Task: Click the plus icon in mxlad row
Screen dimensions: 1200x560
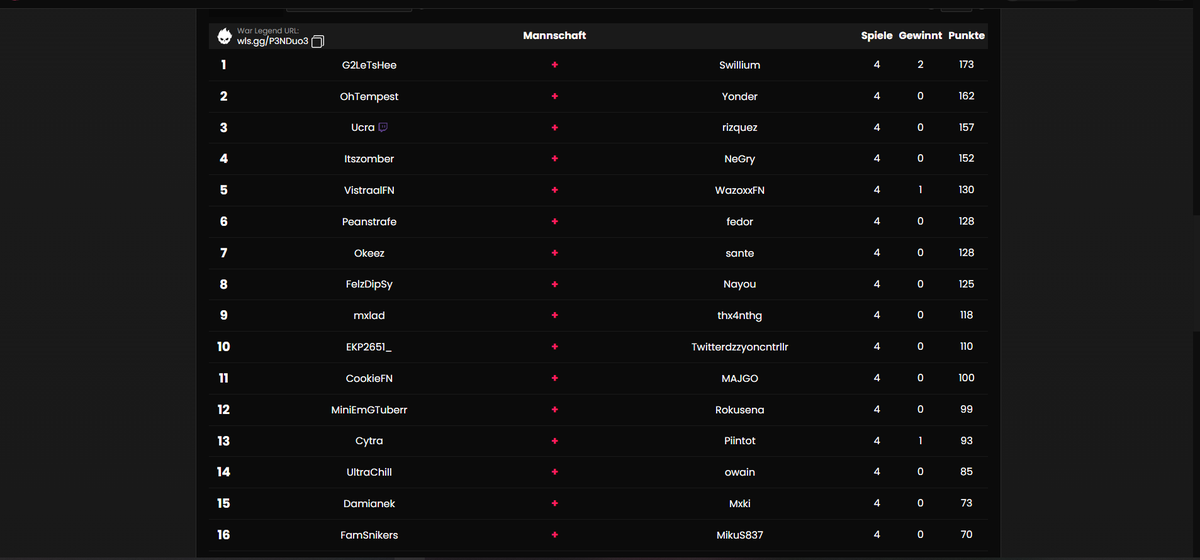Action: (554, 316)
